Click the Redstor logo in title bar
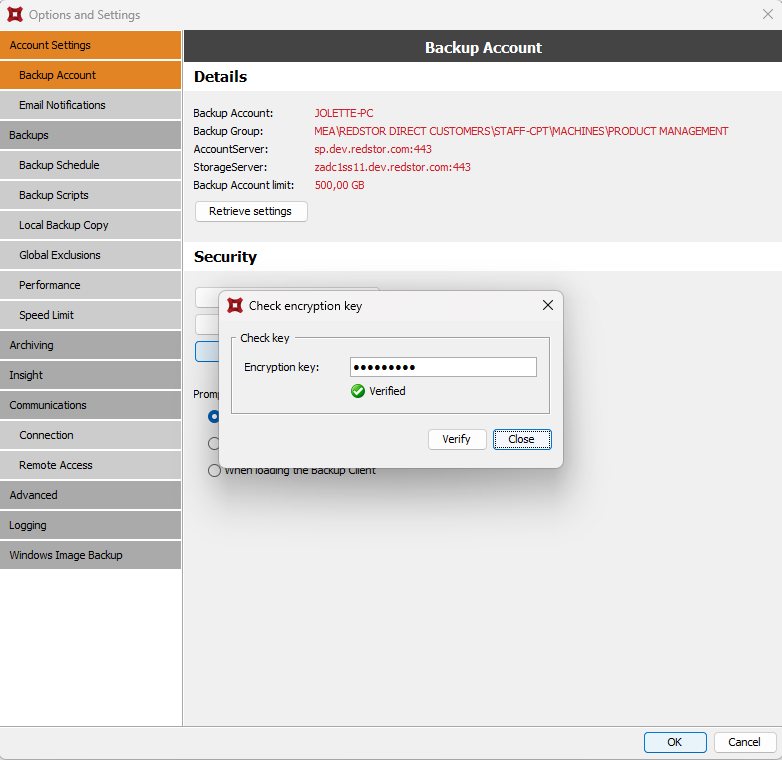The image size is (782, 760). 15,14
